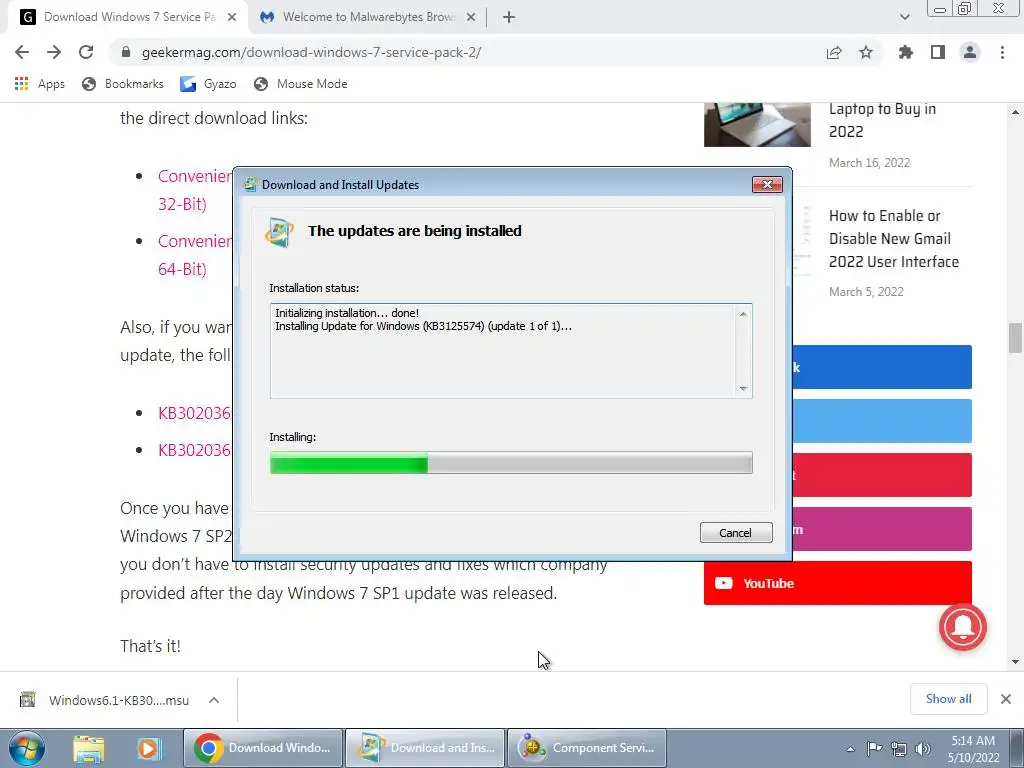Click the notification bell button

click(x=963, y=628)
